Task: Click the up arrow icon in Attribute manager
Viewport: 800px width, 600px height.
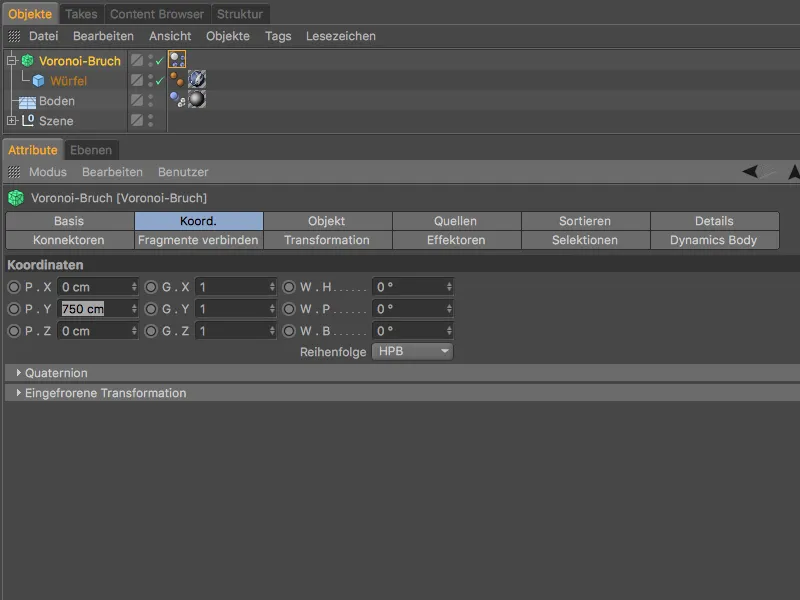Action: (x=794, y=172)
